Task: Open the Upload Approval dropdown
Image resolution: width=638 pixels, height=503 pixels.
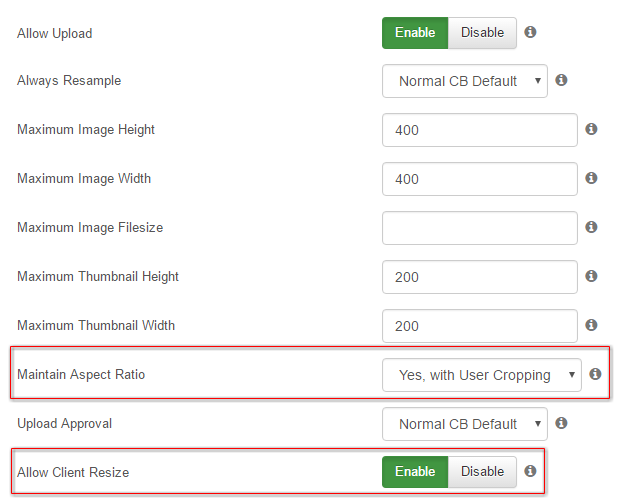Action: pyautogui.click(x=465, y=424)
